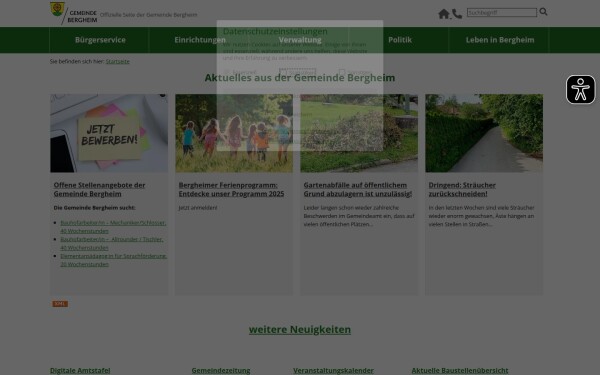
Task: Focus the Suchbegriff search field
Action: [502, 13]
